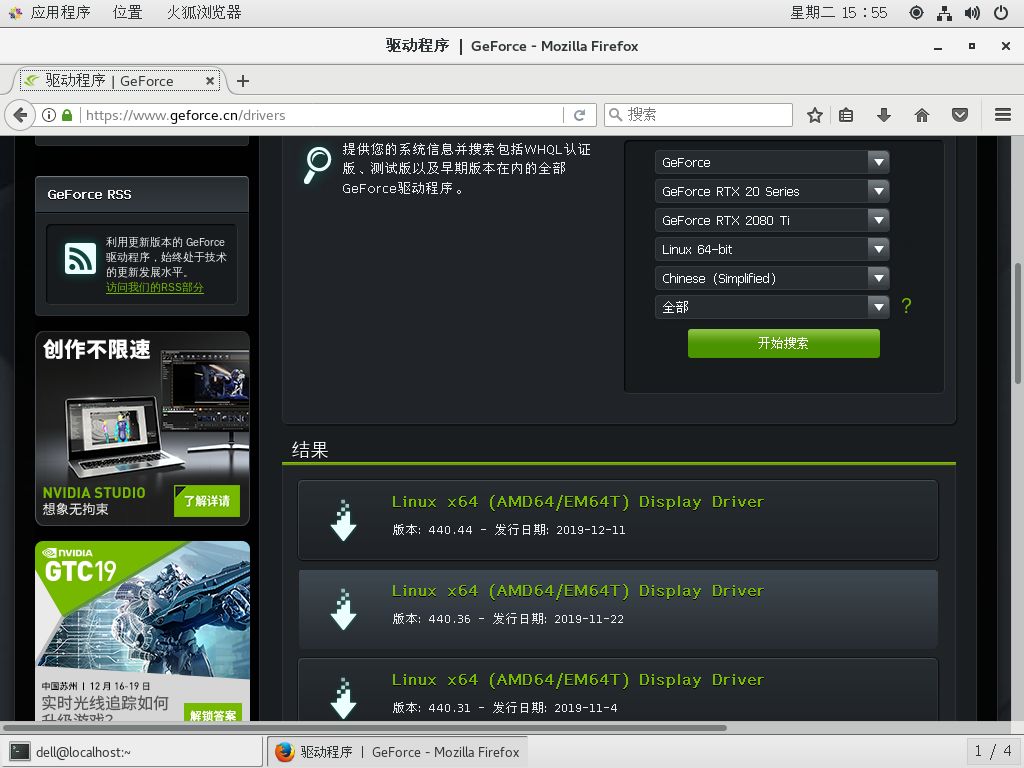Click the 解锁答案 button on GTC19 ad
The height and width of the screenshot is (768, 1024).
pos(213,713)
